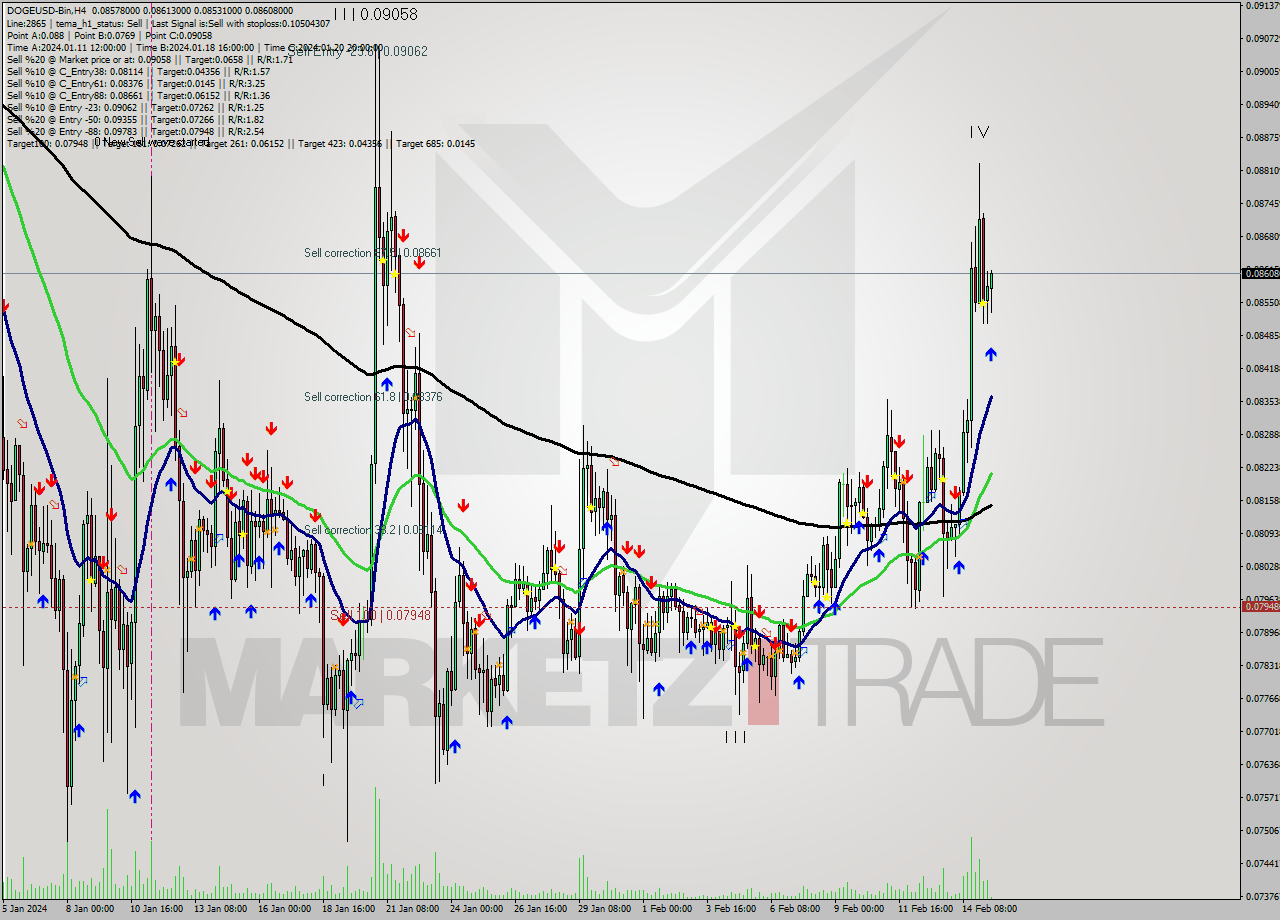Click the 0.08028 price axis label
The height and width of the screenshot is (920, 1280).
(1262, 567)
